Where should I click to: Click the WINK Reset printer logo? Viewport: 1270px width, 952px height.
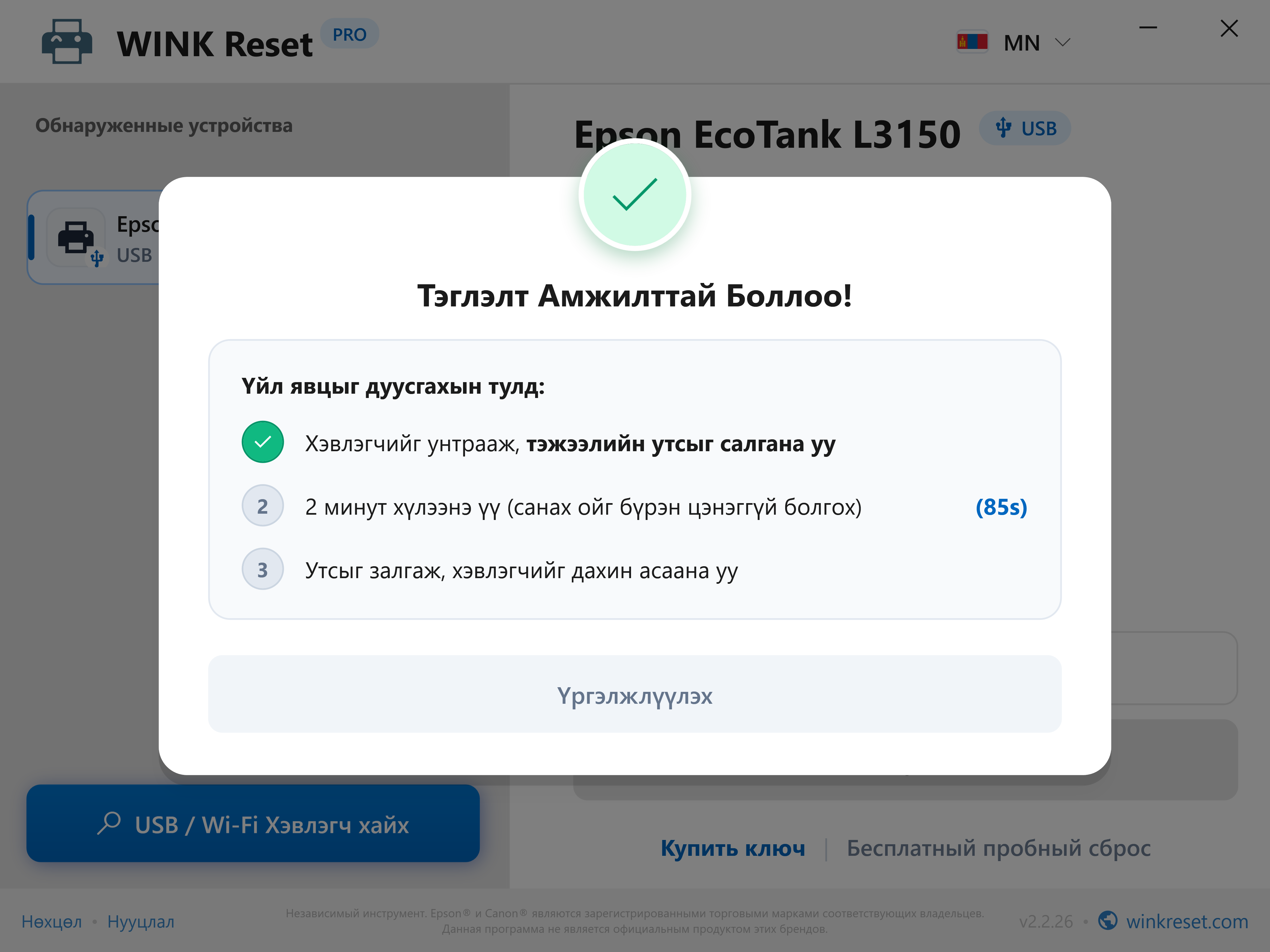(x=66, y=42)
